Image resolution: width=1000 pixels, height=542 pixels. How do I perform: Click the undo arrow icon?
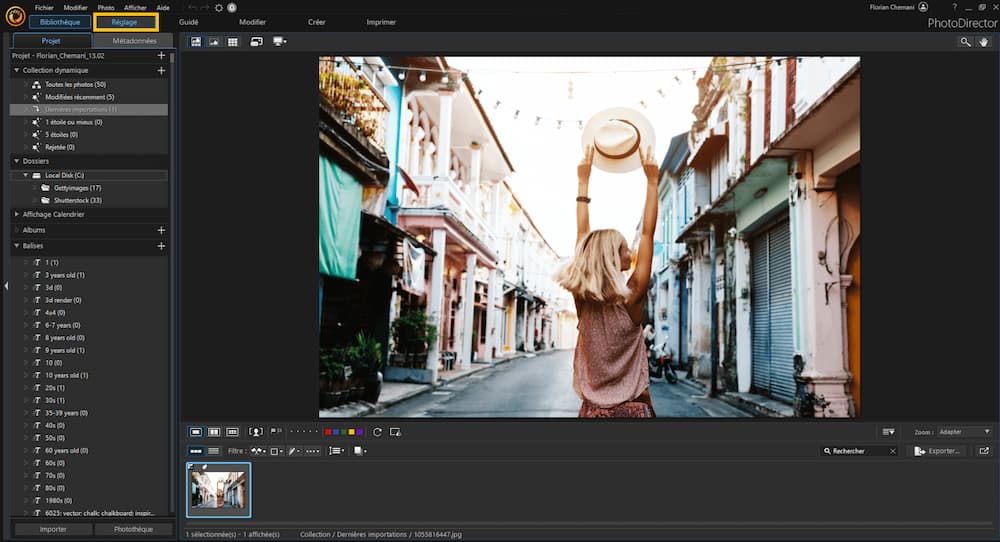click(x=192, y=8)
